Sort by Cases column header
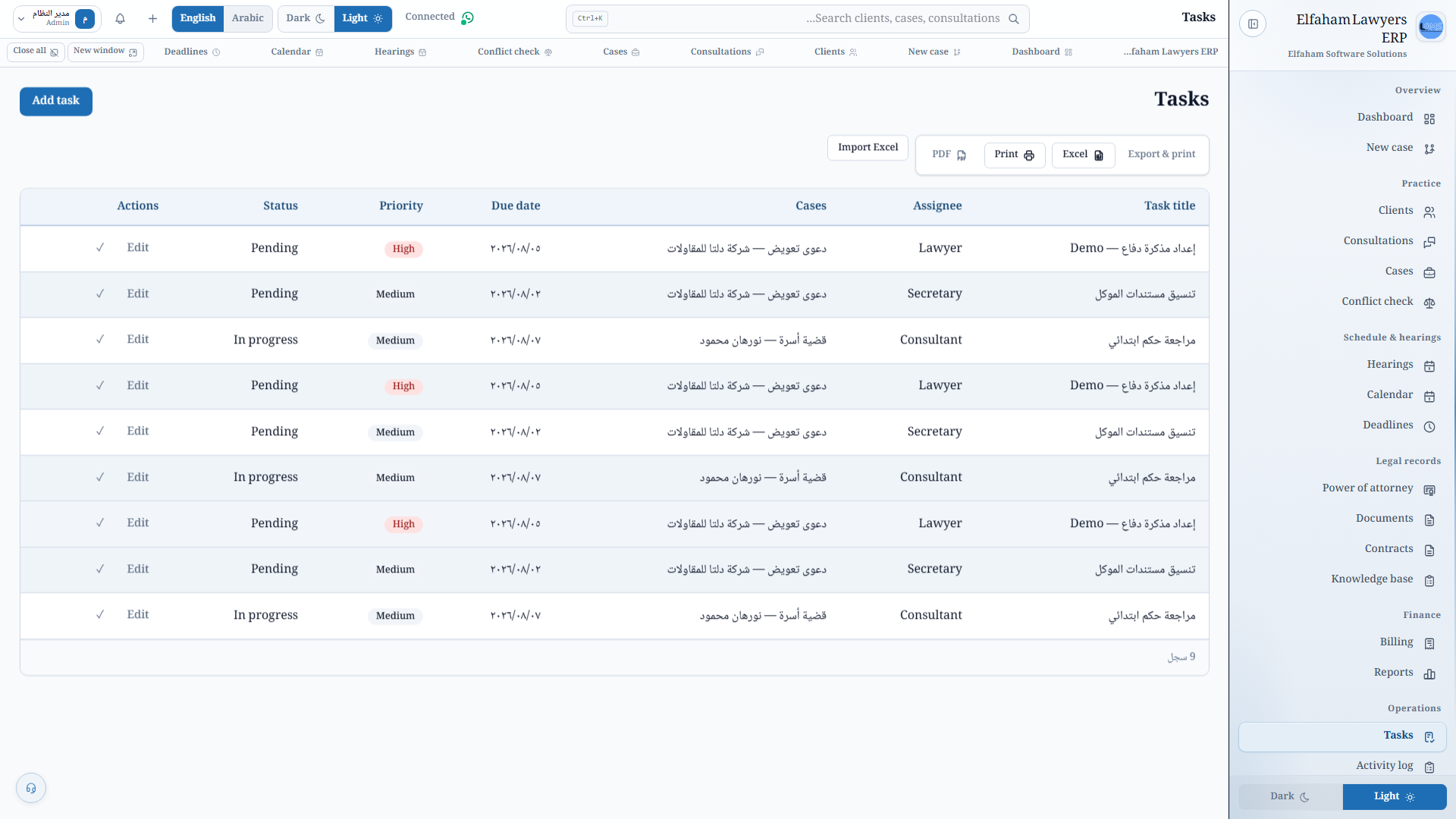Viewport: 1456px width, 819px height. point(811,206)
